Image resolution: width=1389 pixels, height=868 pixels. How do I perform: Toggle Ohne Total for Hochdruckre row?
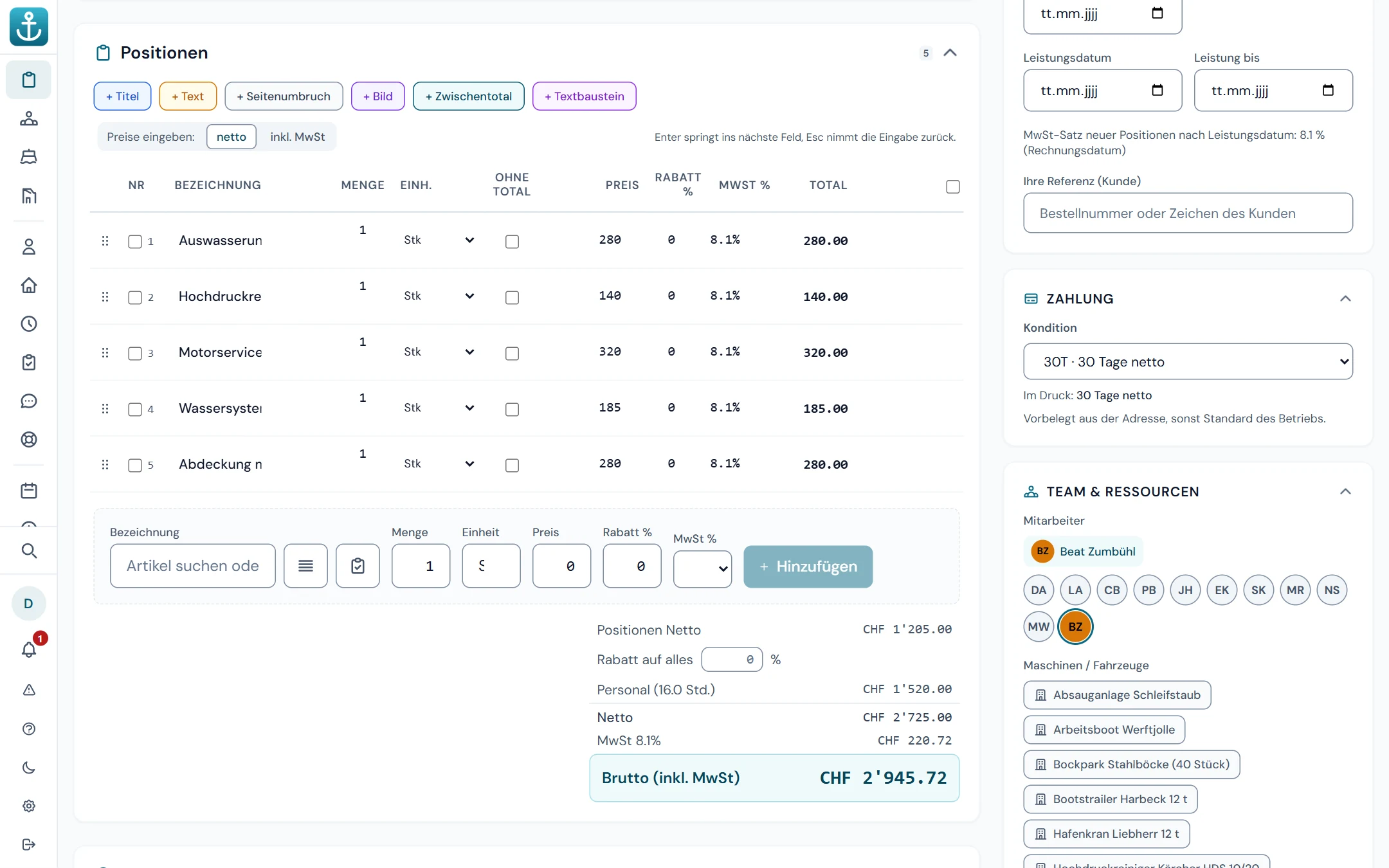click(512, 298)
